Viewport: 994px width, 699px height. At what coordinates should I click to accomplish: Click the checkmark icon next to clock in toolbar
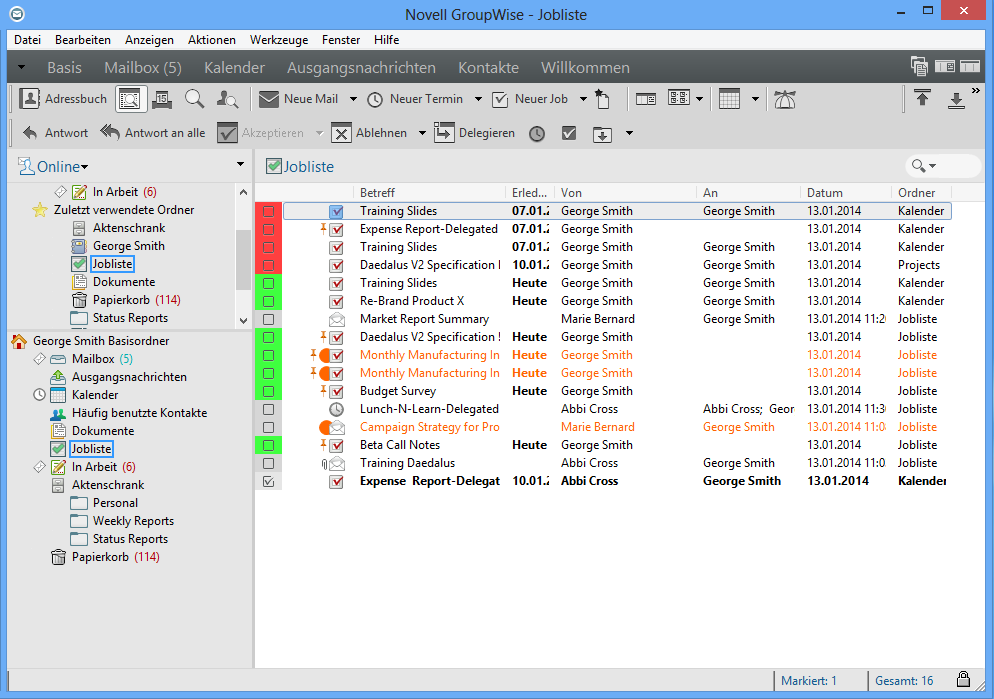[569, 133]
